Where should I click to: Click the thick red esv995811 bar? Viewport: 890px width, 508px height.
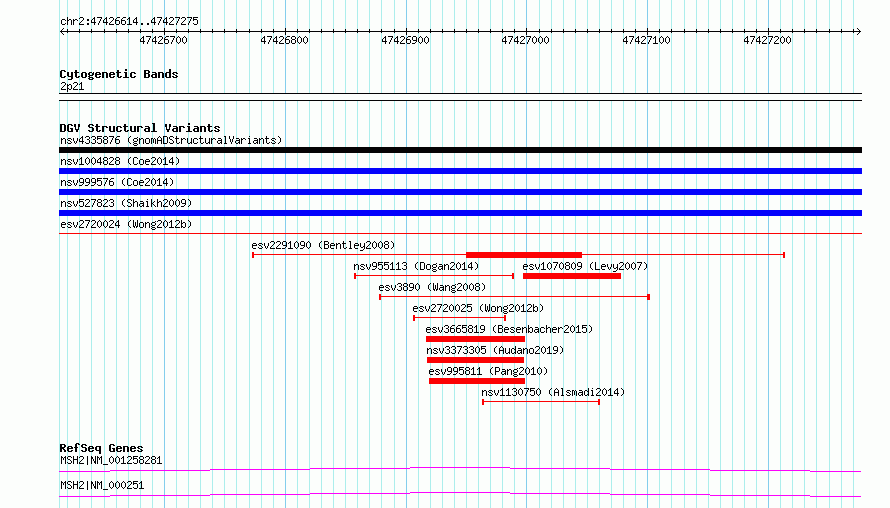tap(477, 381)
